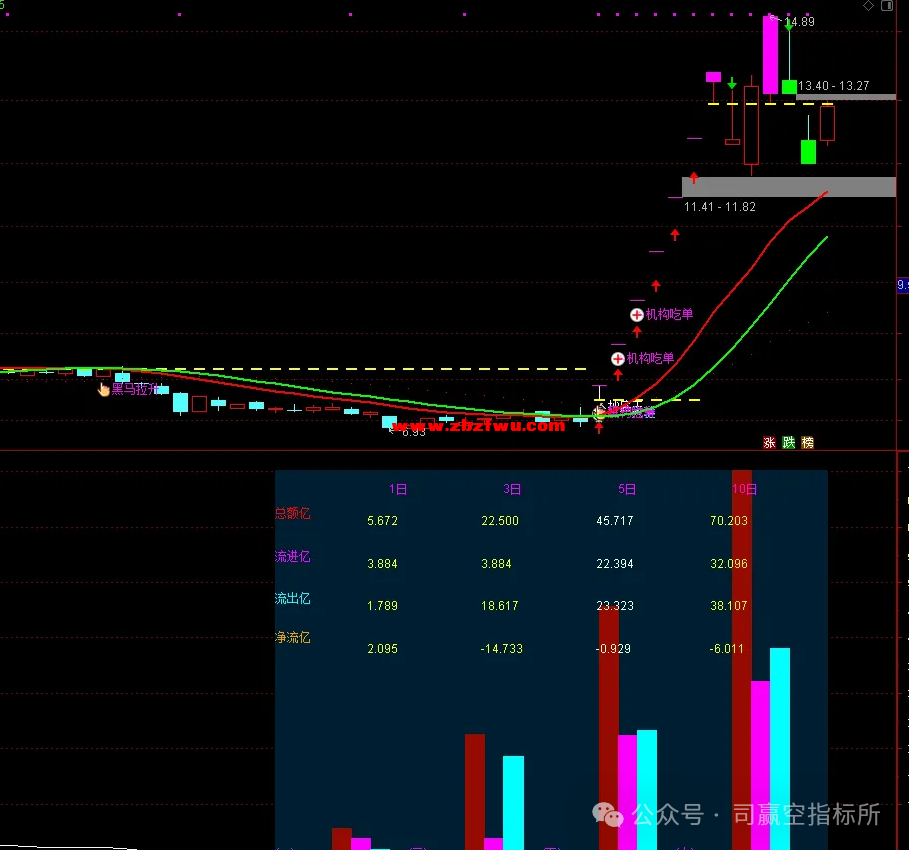Open the 张 (gainers) list button

pyautogui.click(x=769, y=443)
